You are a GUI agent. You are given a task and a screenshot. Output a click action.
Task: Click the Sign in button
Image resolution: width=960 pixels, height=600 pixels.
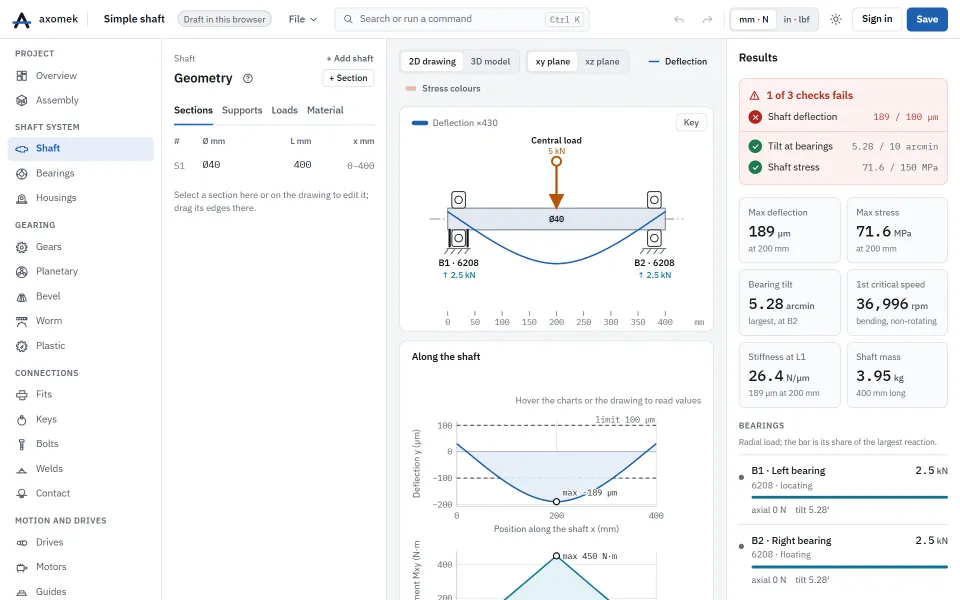[x=877, y=20]
